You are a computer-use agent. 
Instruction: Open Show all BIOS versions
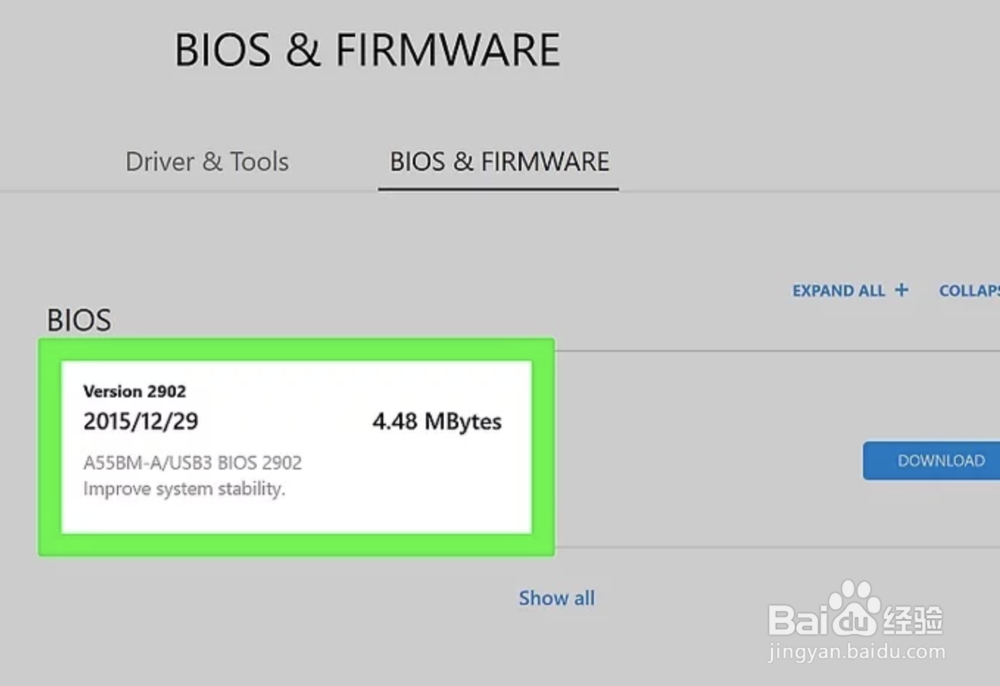pos(557,597)
